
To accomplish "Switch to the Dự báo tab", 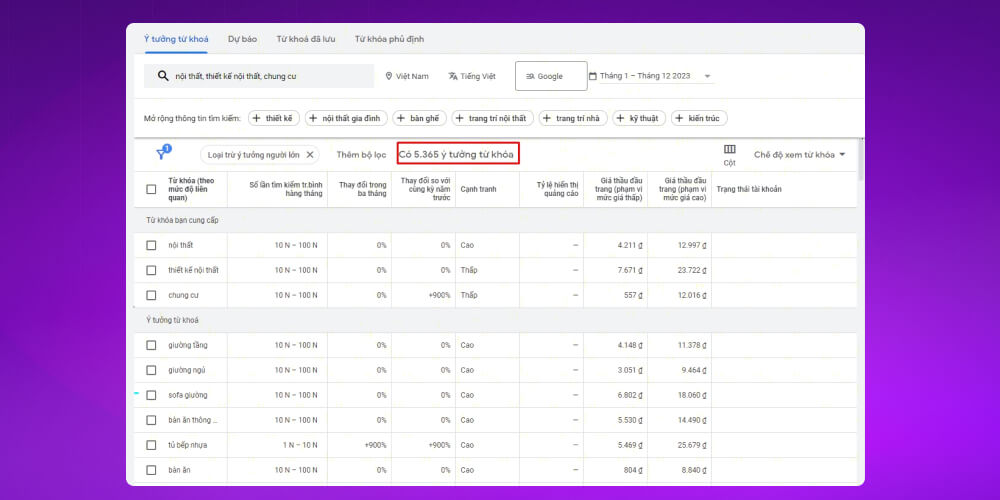I will (242, 39).
